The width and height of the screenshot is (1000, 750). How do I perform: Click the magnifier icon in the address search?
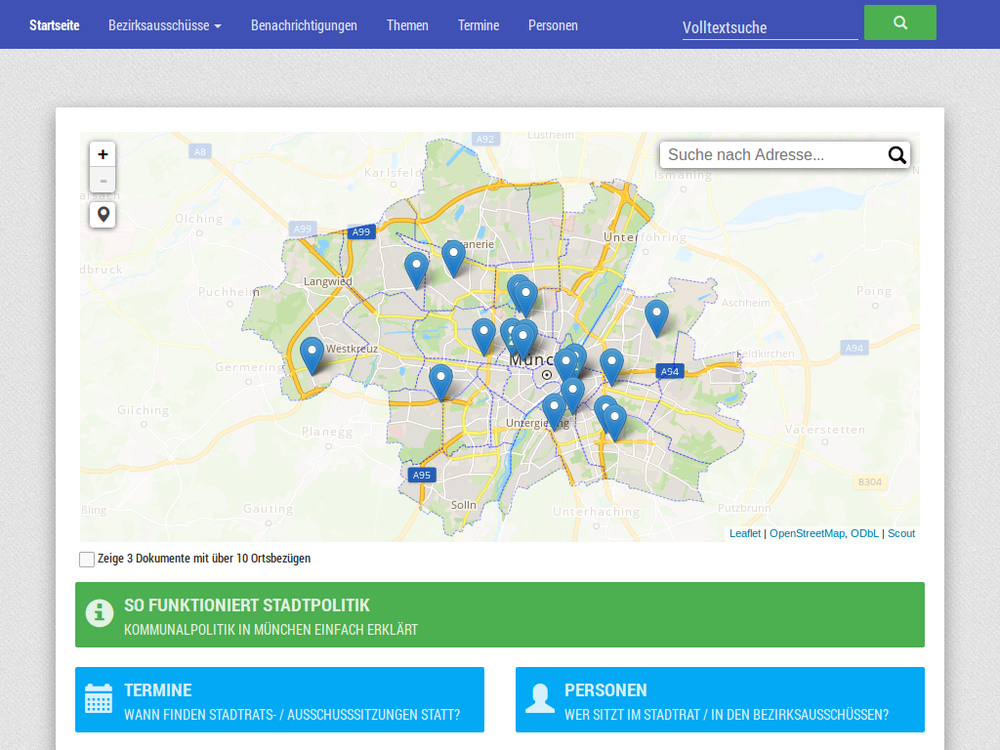click(x=897, y=155)
